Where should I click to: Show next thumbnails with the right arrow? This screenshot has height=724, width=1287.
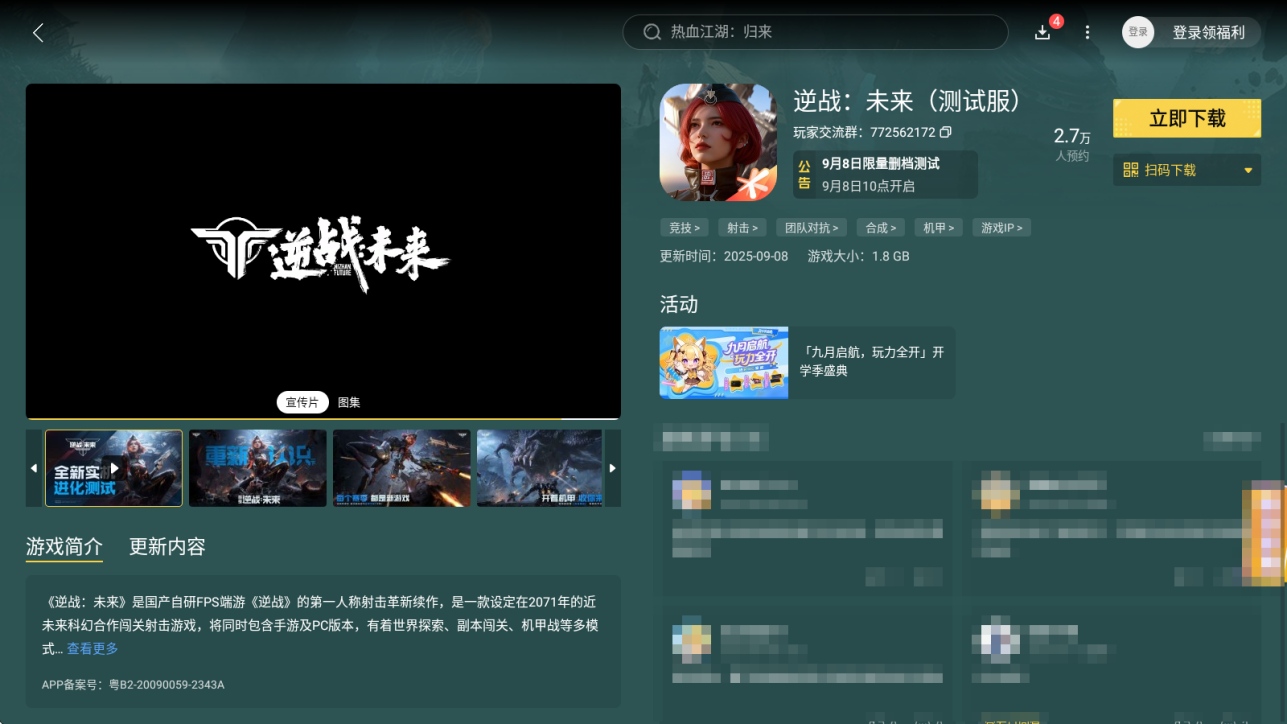[613, 468]
